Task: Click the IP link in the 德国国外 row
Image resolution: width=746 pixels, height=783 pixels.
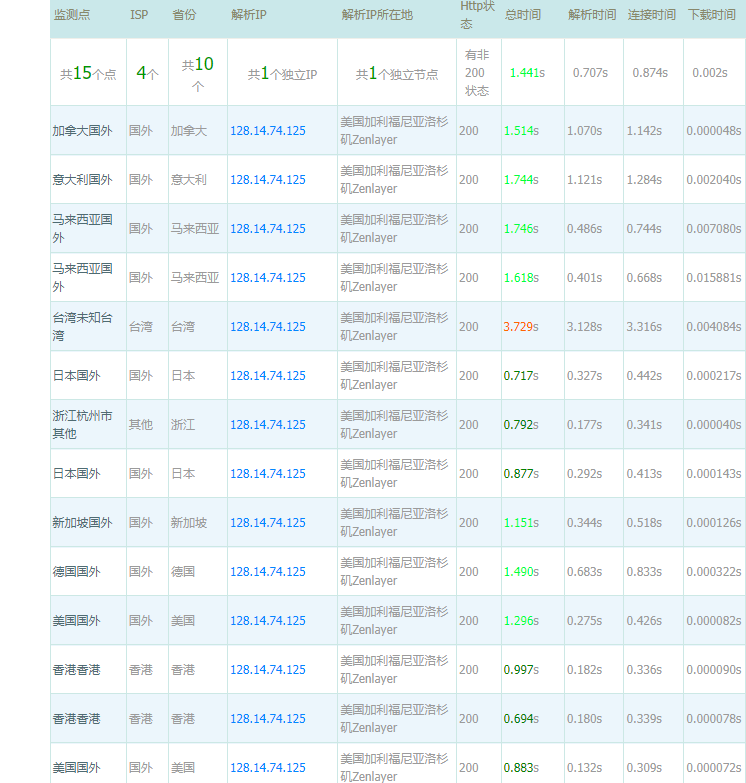Action: tap(268, 572)
